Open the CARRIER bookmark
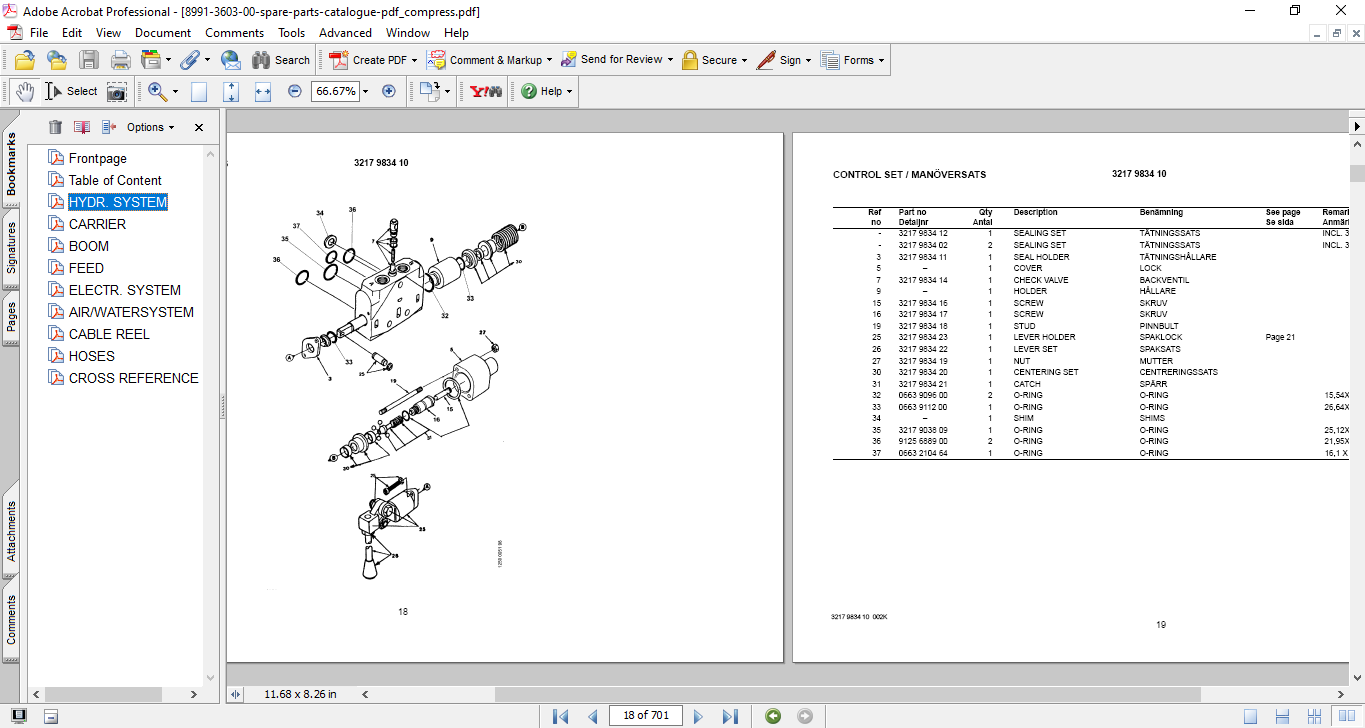The width and height of the screenshot is (1365, 728). (x=97, y=224)
